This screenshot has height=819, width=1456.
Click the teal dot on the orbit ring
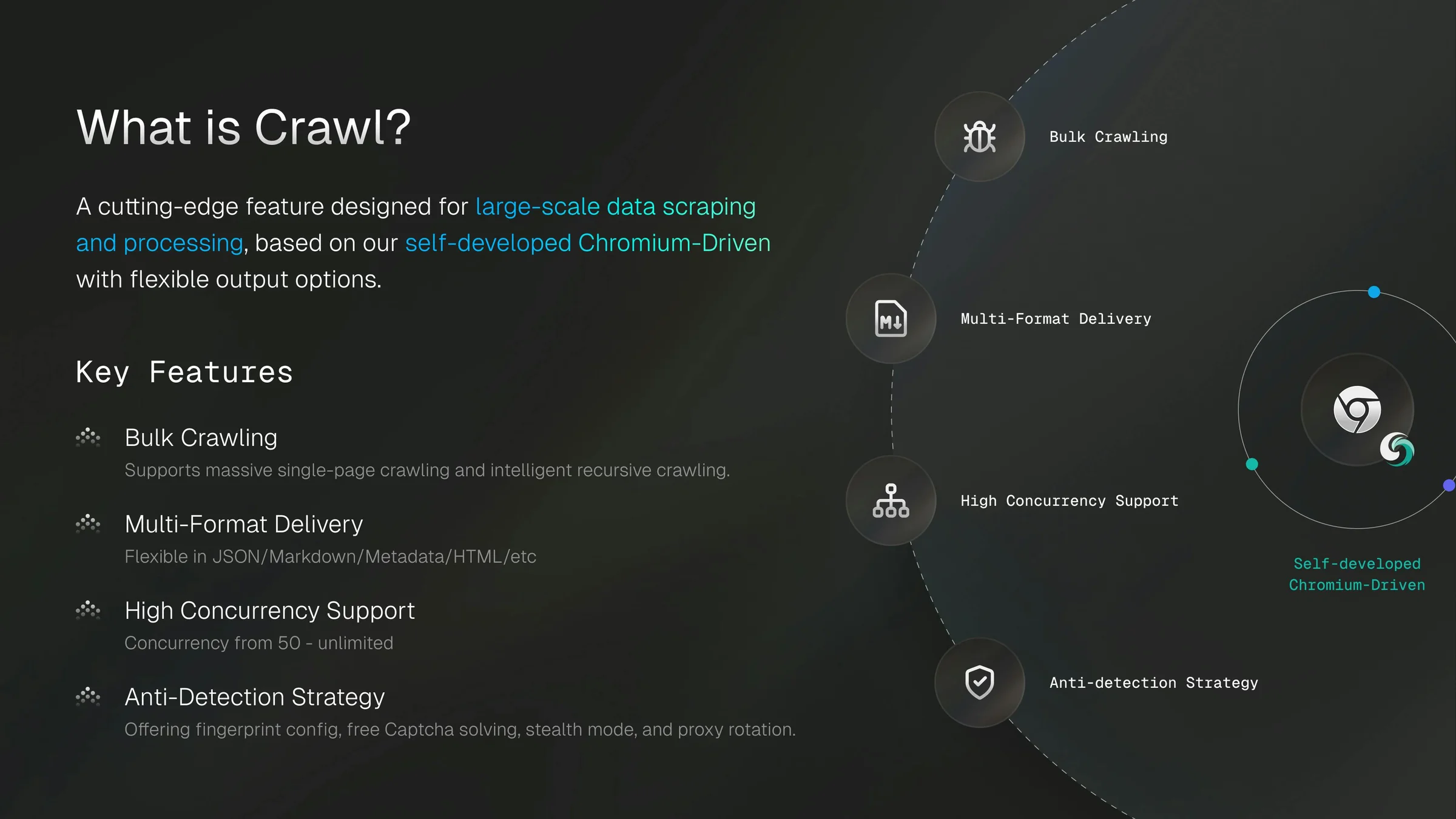[x=1252, y=464]
